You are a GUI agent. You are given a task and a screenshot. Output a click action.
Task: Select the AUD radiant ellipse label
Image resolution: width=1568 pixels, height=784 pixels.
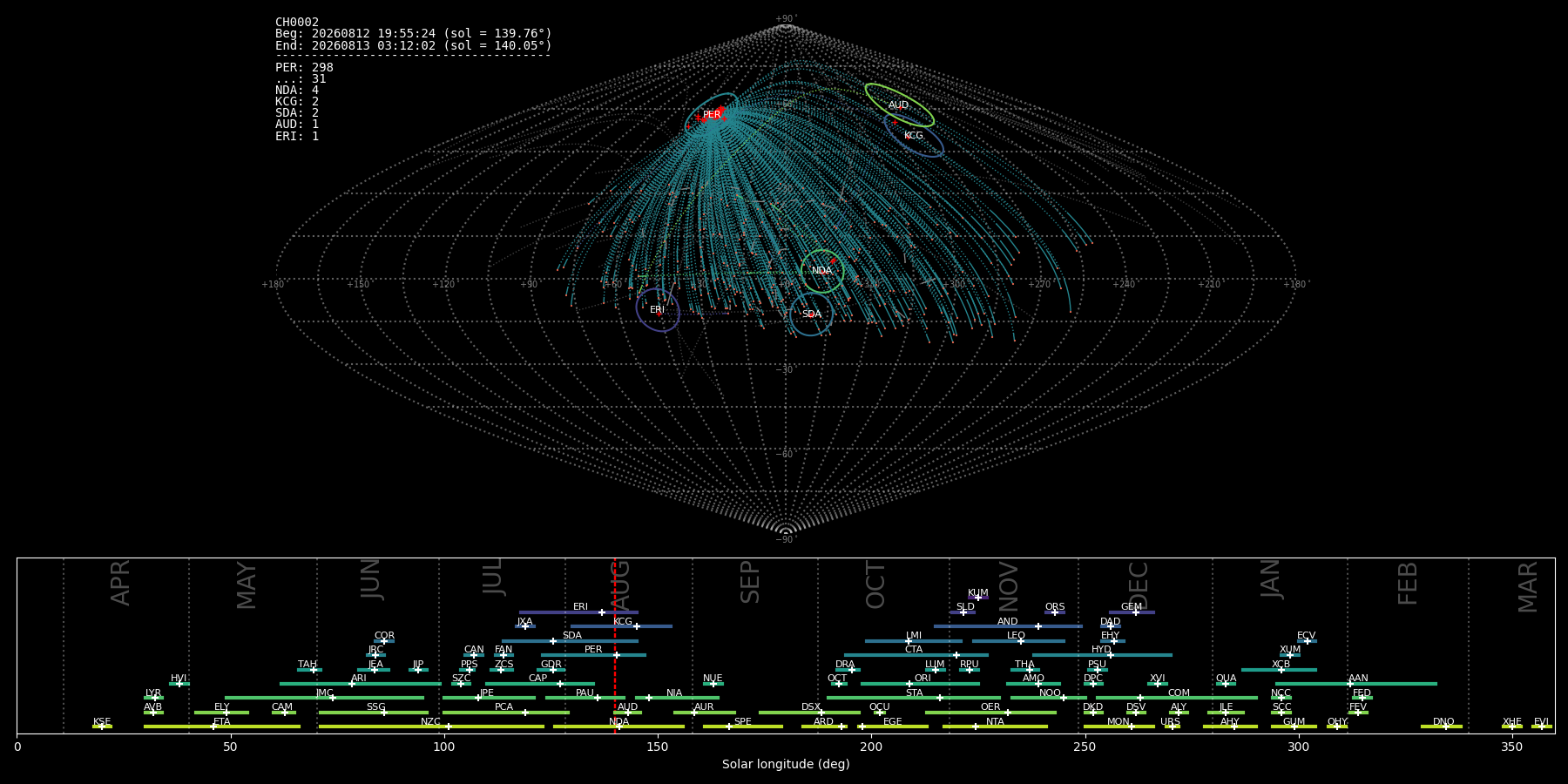coord(898,105)
